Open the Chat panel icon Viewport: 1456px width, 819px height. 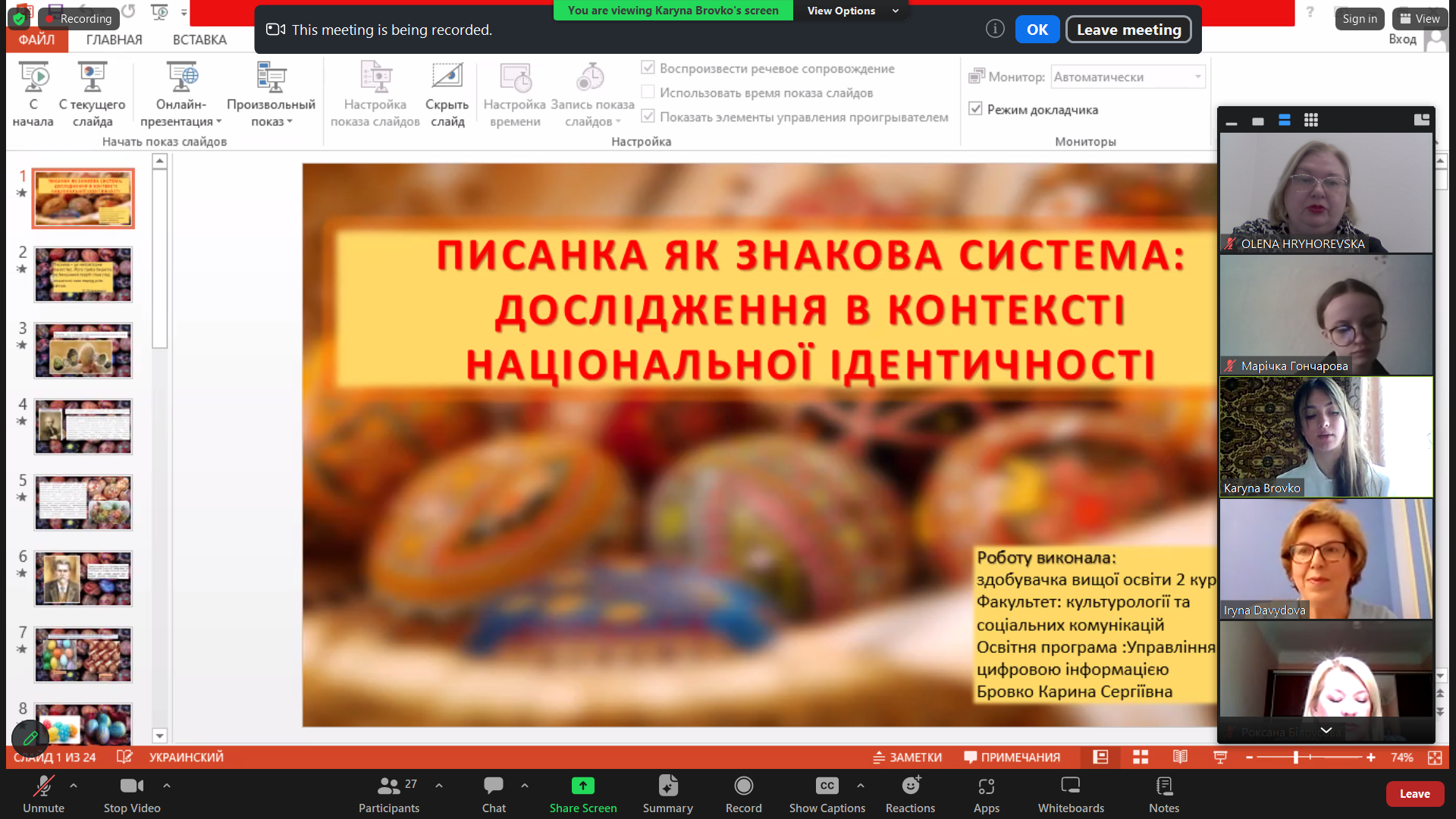click(x=494, y=786)
